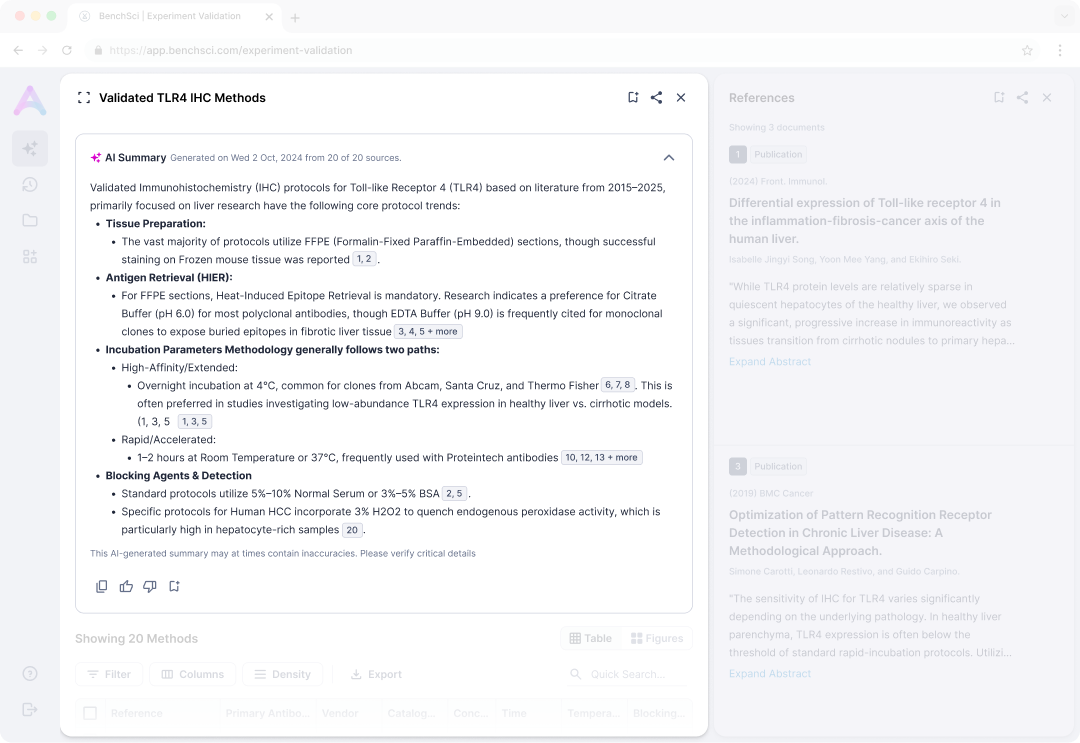Expand the abstract of the Front. Immunol. publication
The height and width of the screenshot is (743, 1080).
pyautogui.click(x=770, y=361)
